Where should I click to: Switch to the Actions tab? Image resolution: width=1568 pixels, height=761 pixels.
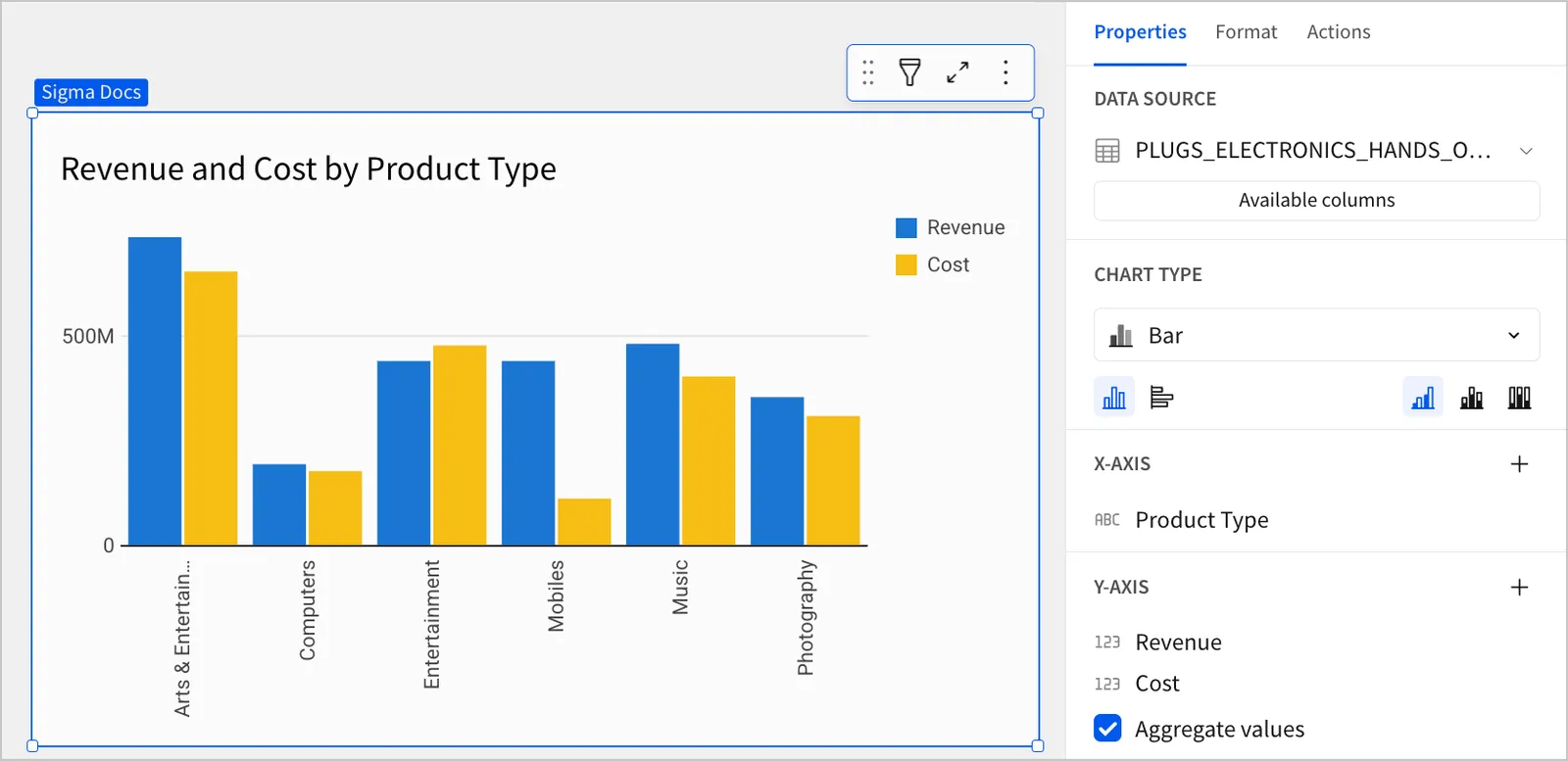click(x=1338, y=32)
